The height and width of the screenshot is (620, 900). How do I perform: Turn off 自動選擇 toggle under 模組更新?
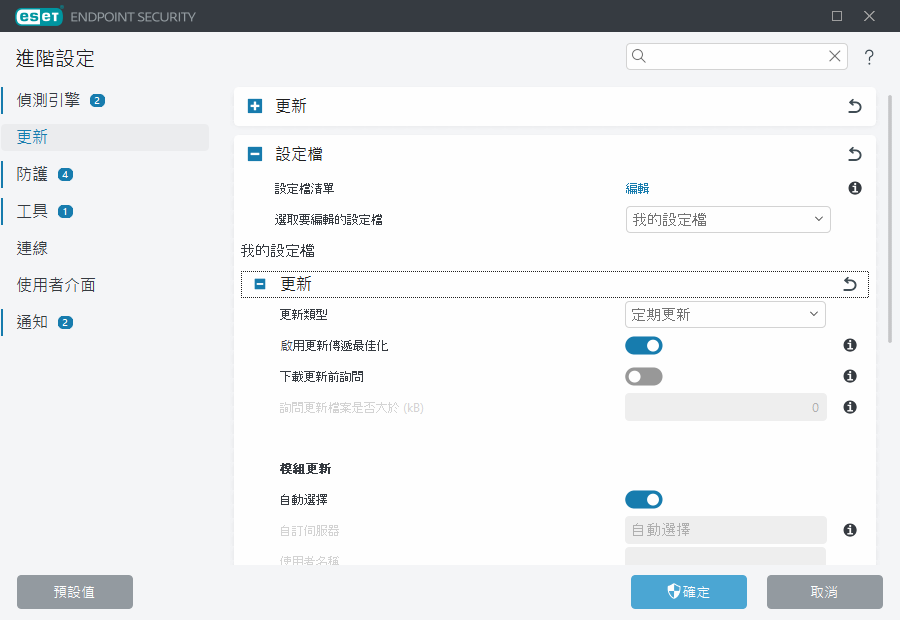644,499
